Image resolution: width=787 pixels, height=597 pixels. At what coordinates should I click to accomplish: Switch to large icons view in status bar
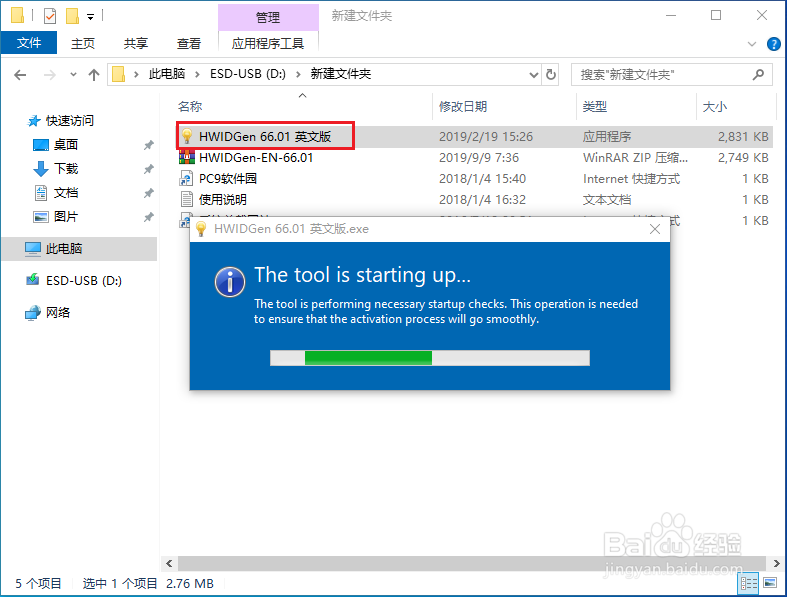[x=770, y=583]
